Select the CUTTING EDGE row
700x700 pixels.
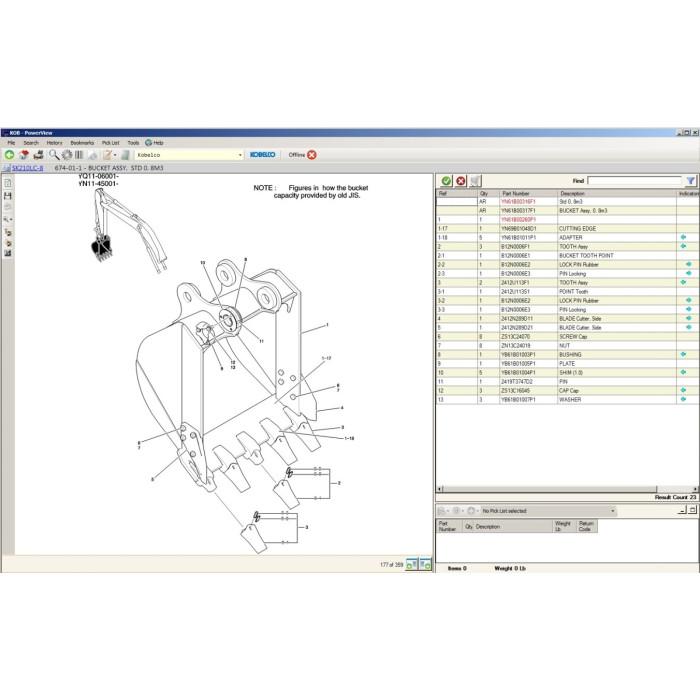(x=567, y=229)
